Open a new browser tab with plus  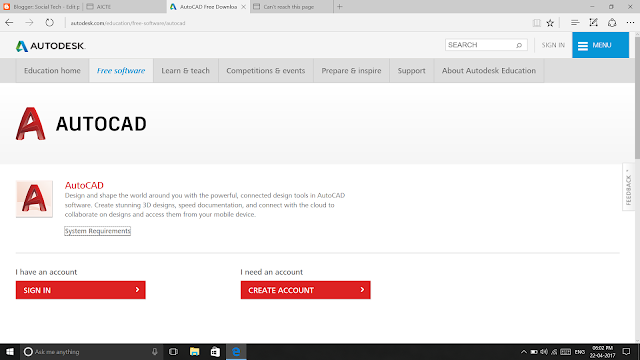(340, 7)
